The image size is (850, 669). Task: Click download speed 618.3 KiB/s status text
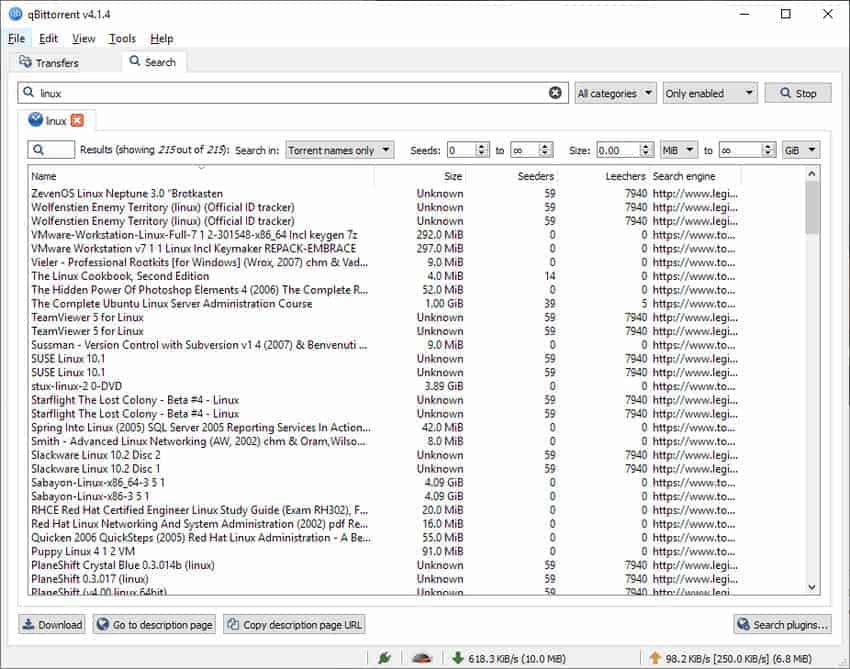pos(517,659)
